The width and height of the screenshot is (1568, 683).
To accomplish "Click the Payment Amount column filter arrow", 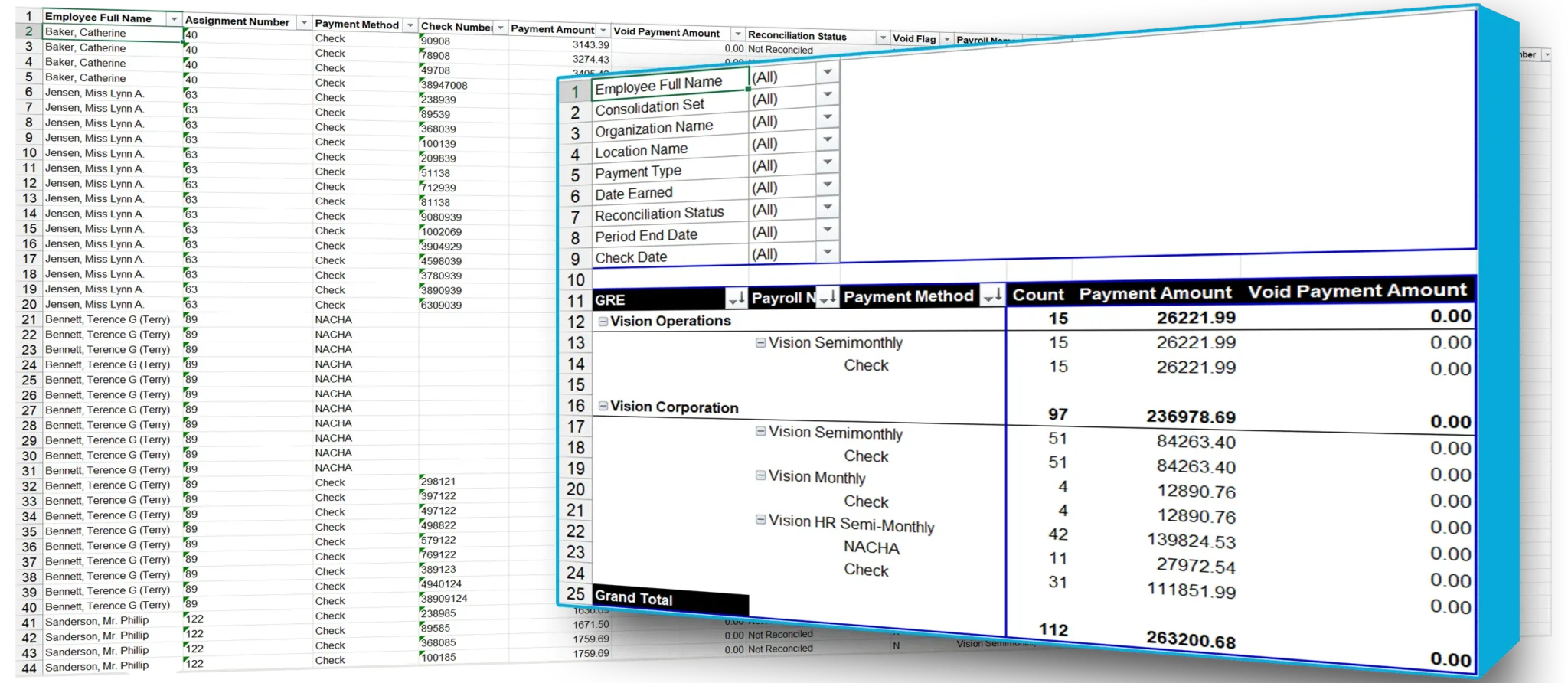I will click(603, 31).
